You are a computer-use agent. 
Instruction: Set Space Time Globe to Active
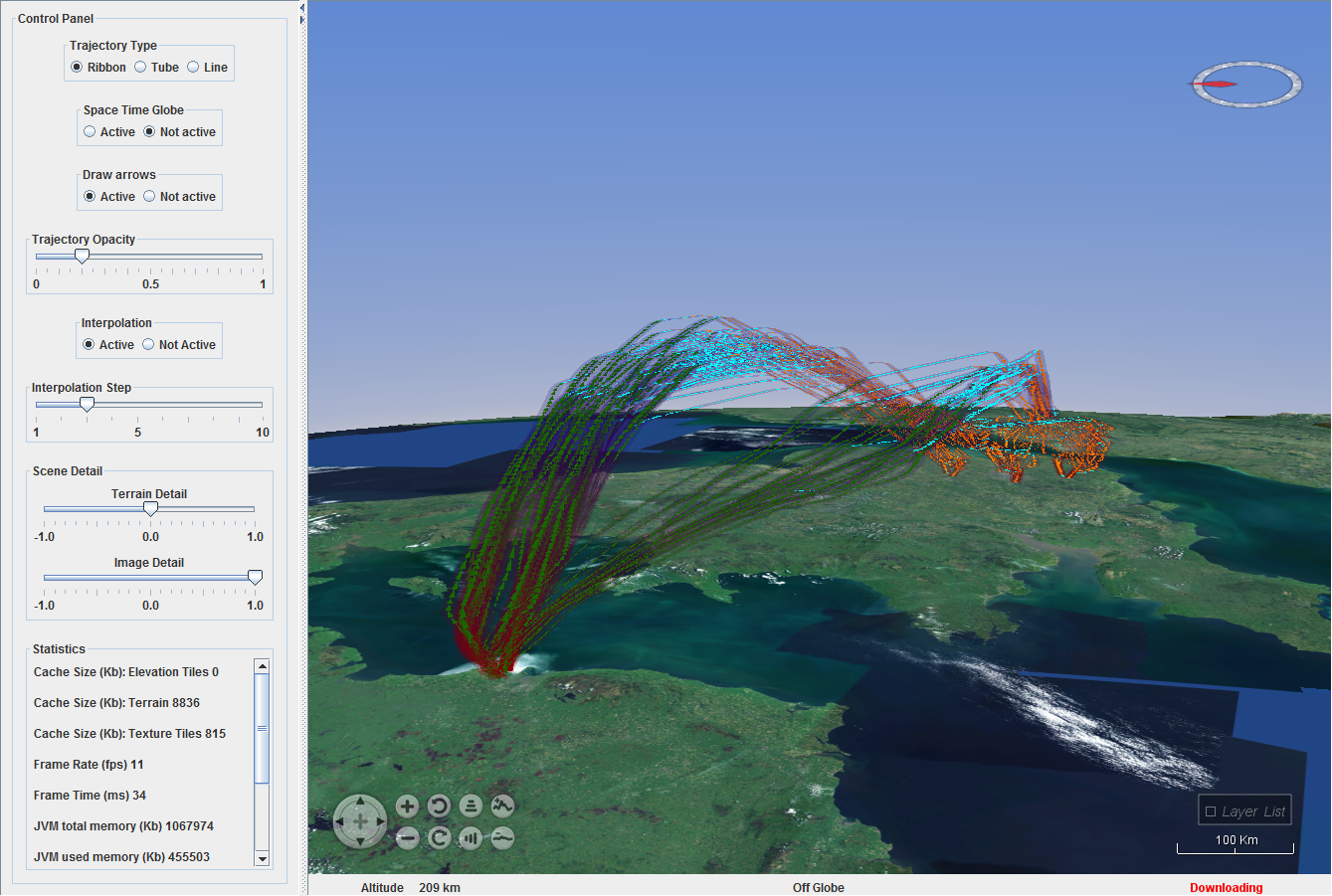91,132
